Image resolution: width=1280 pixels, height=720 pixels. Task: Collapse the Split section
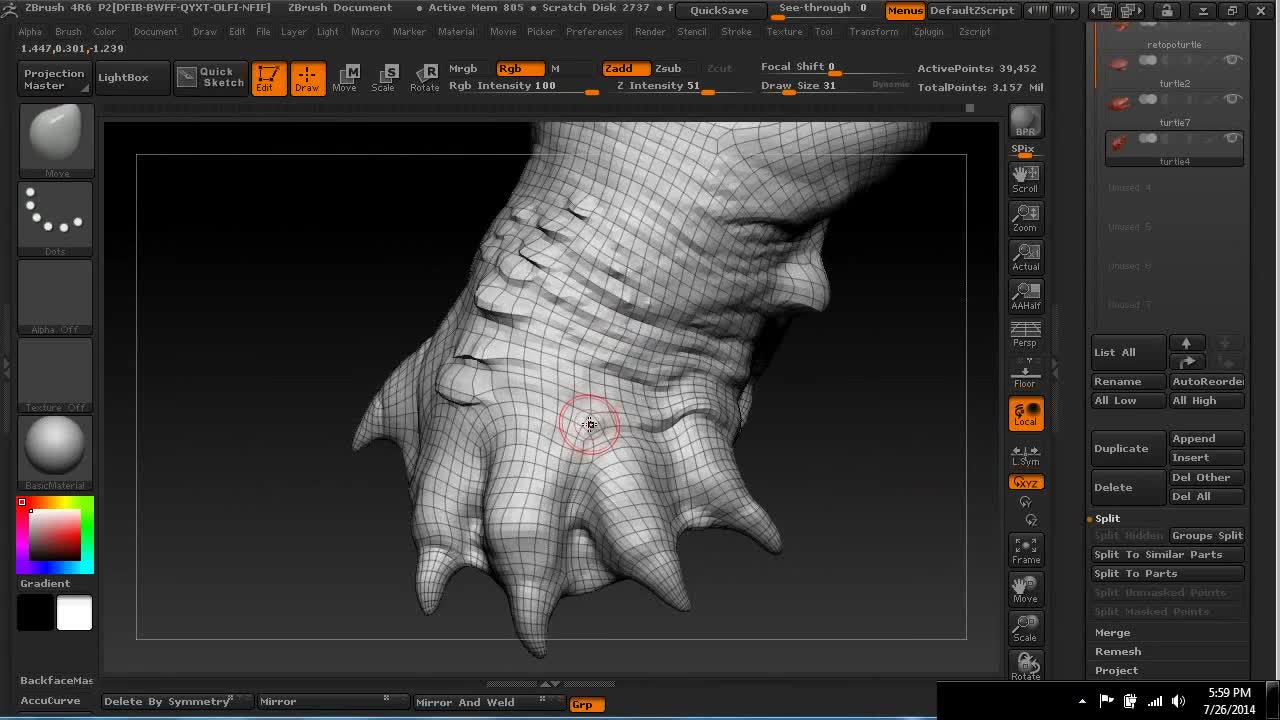[1107, 518]
